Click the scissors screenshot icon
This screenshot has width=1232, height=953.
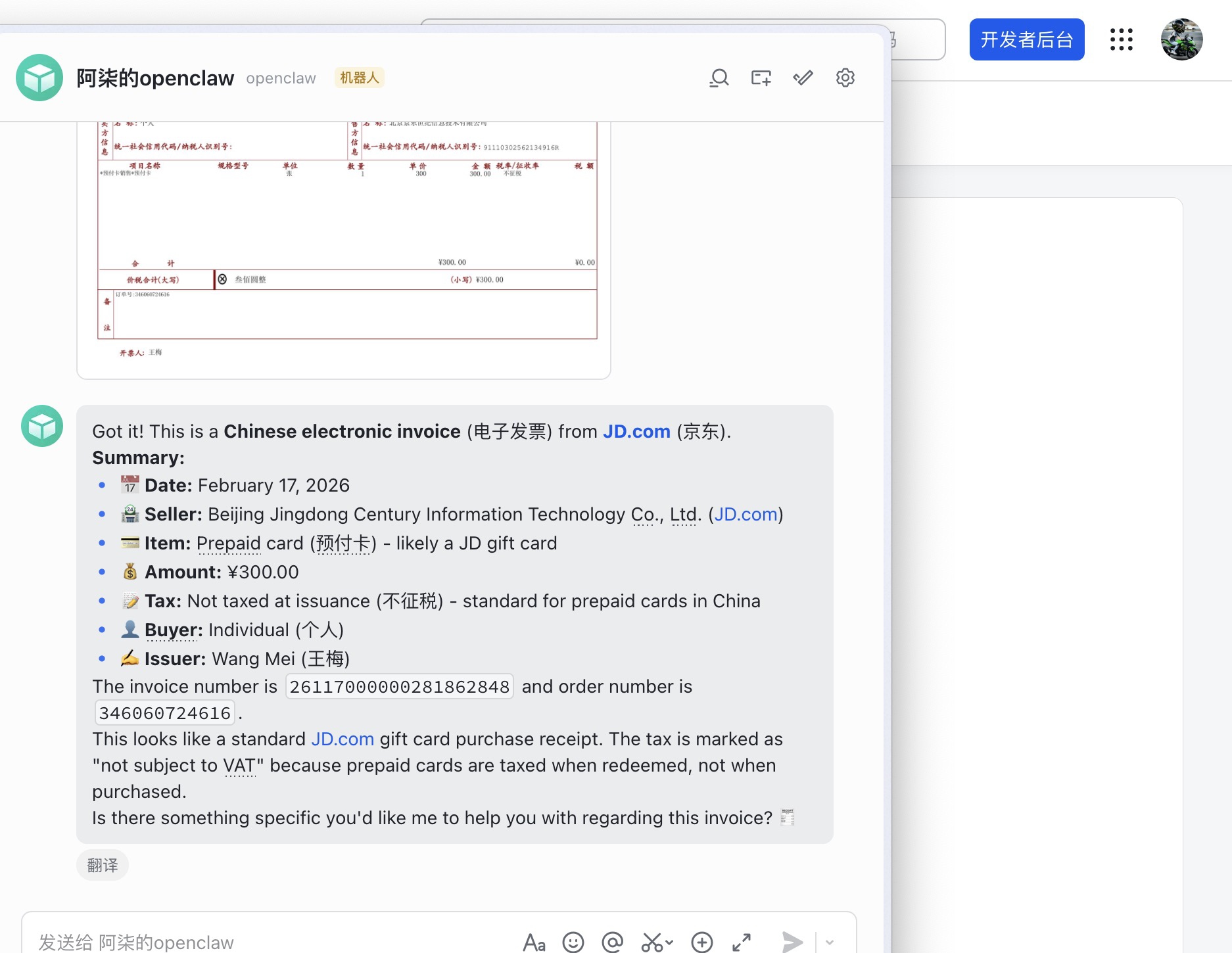[652, 942]
